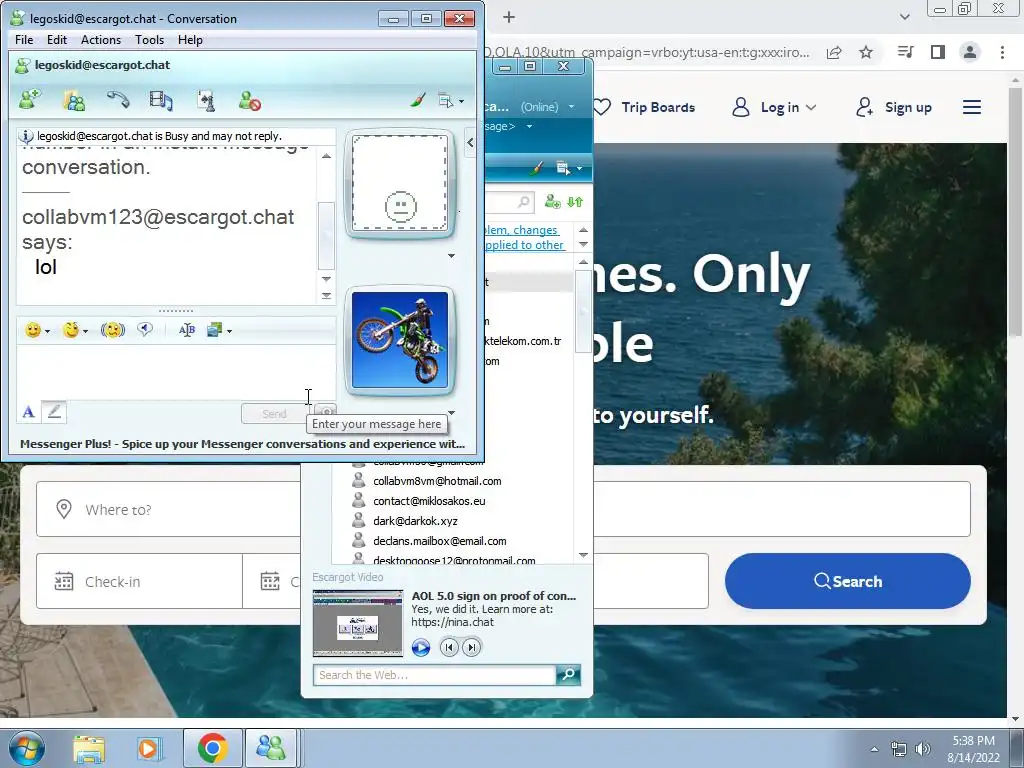
Task: Open the Tools menu
Action: pos(150,40)
